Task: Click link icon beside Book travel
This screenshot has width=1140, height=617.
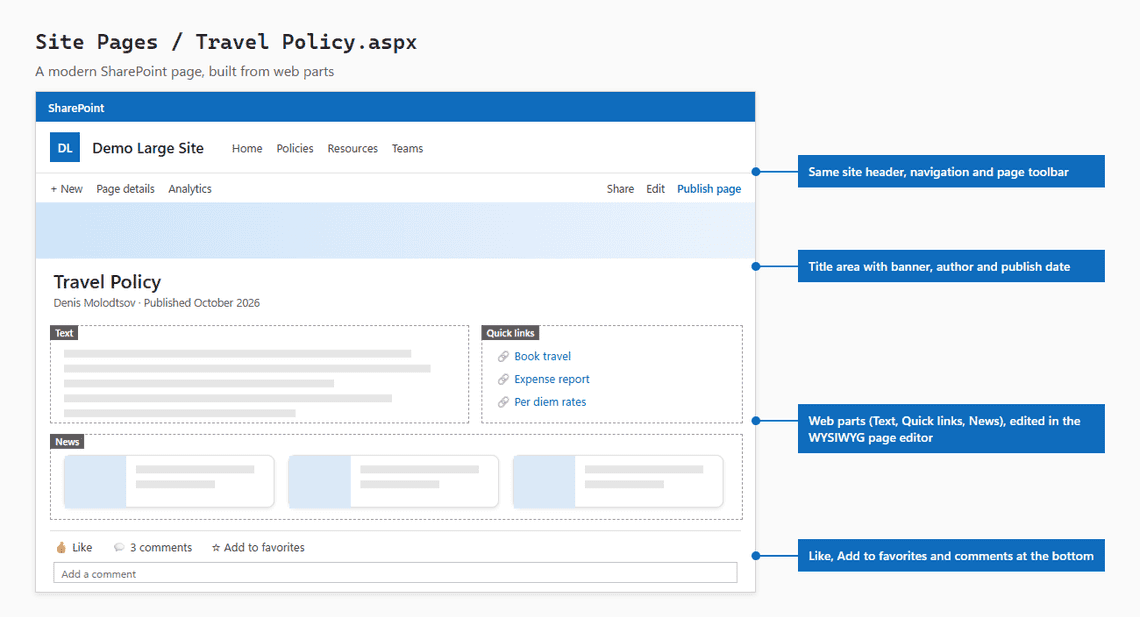Action: pyautogui.click(x=503, y=356)
